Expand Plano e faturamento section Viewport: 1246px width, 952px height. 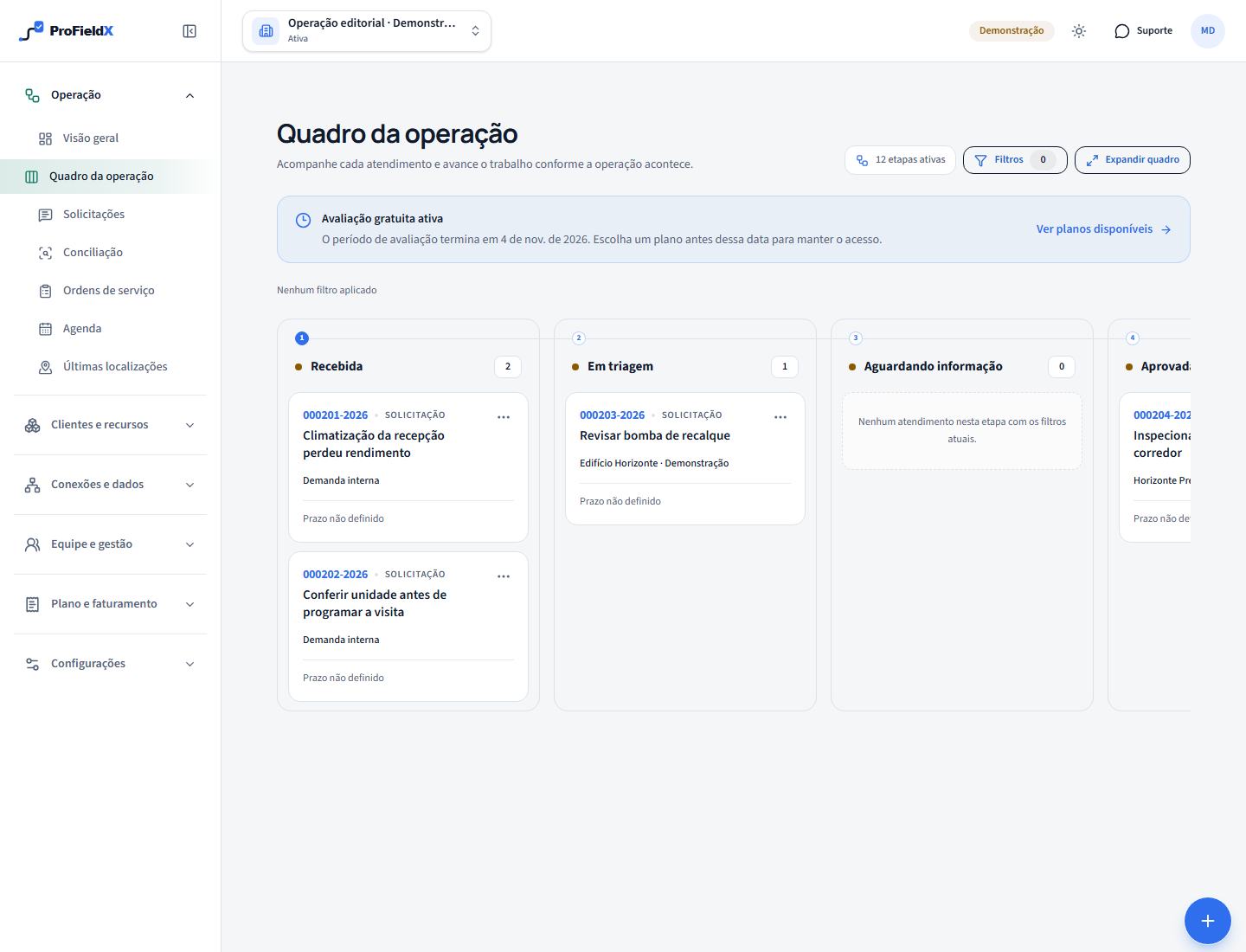click(111, 604)
